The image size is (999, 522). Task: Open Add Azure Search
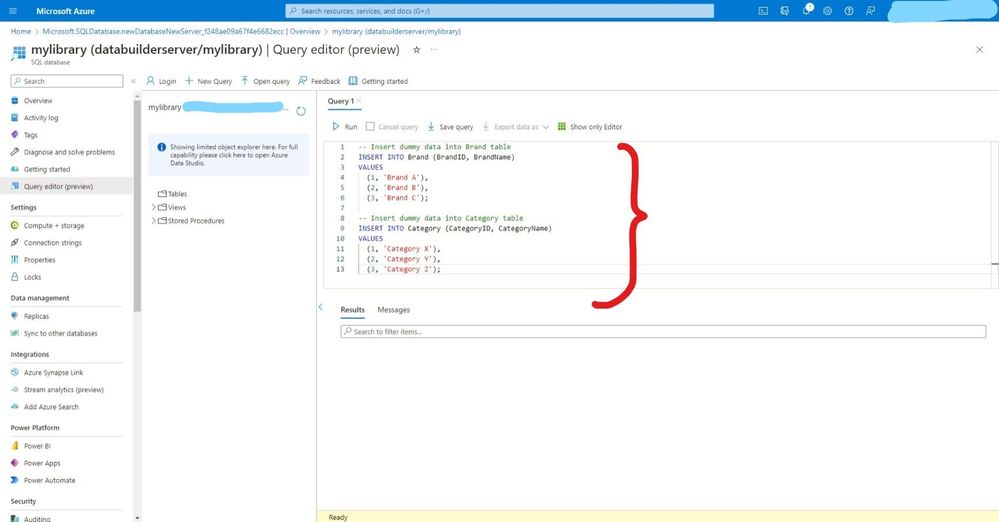click(51, 407)
